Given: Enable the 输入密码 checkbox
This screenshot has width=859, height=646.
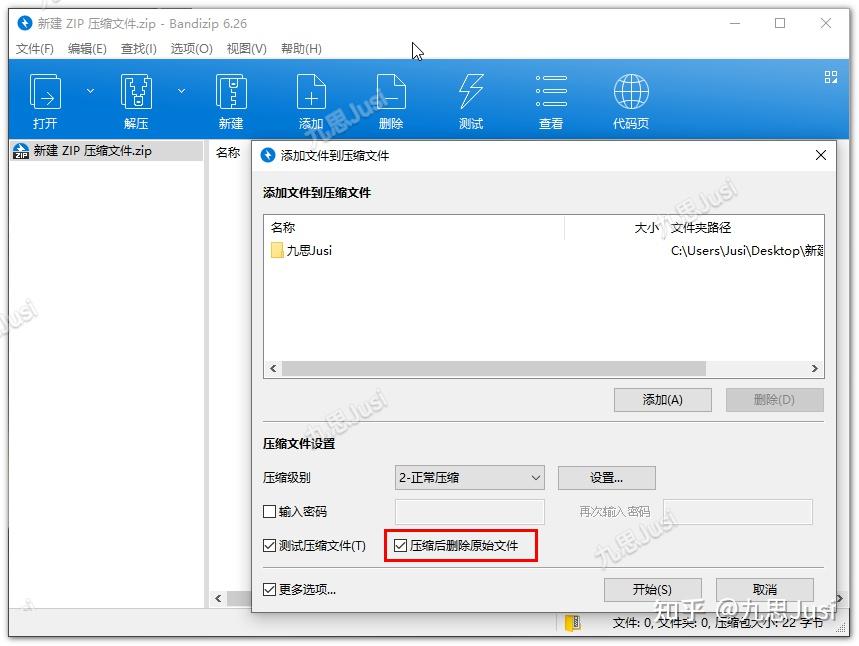Looking at the screenshot, I should (269, 511).
